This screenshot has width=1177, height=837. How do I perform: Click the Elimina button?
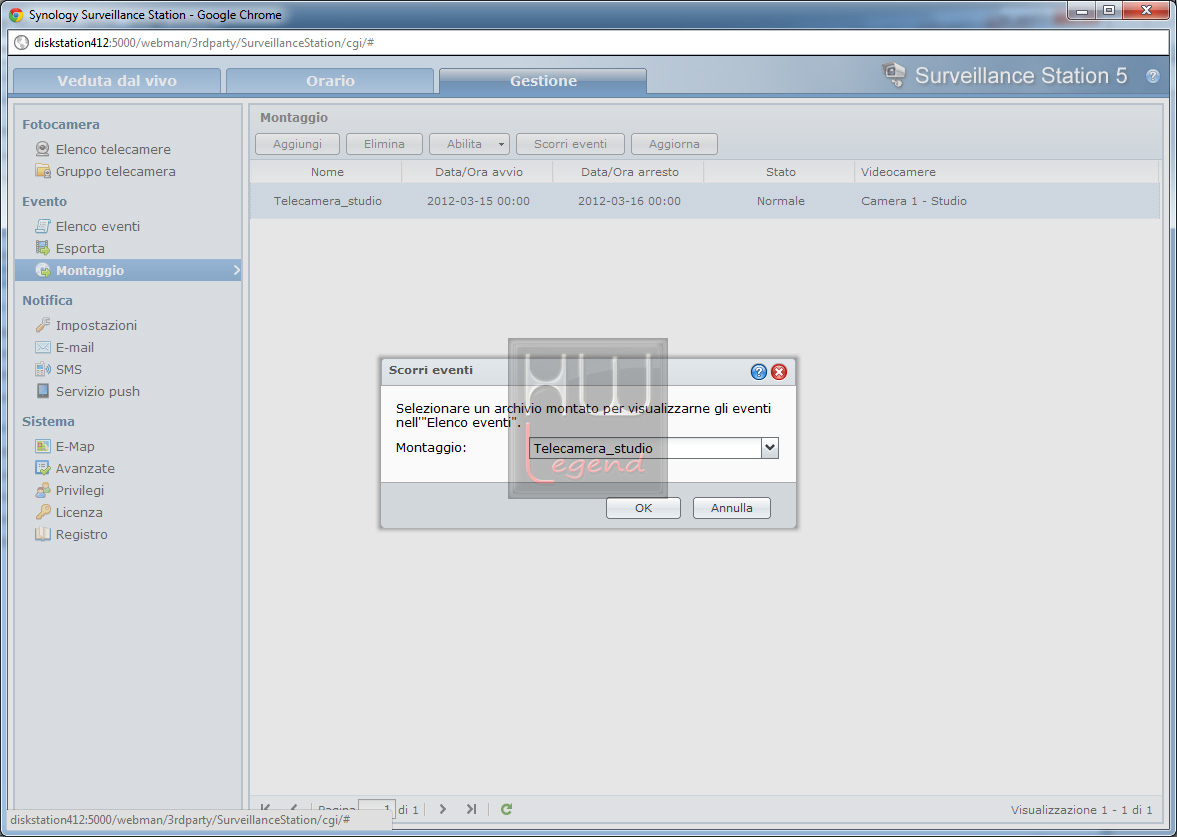pos(384,143)
